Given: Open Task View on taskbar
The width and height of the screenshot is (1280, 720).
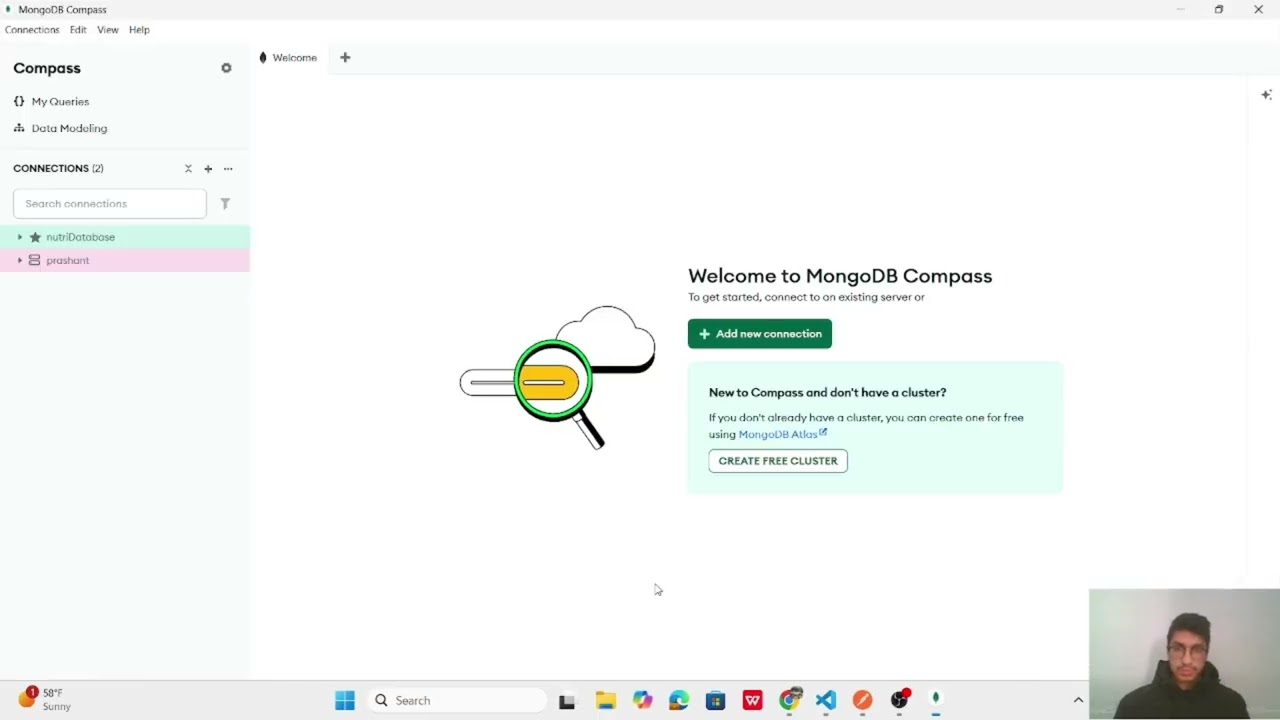Looking at the screenshot, I should click(x=567, y=701).
